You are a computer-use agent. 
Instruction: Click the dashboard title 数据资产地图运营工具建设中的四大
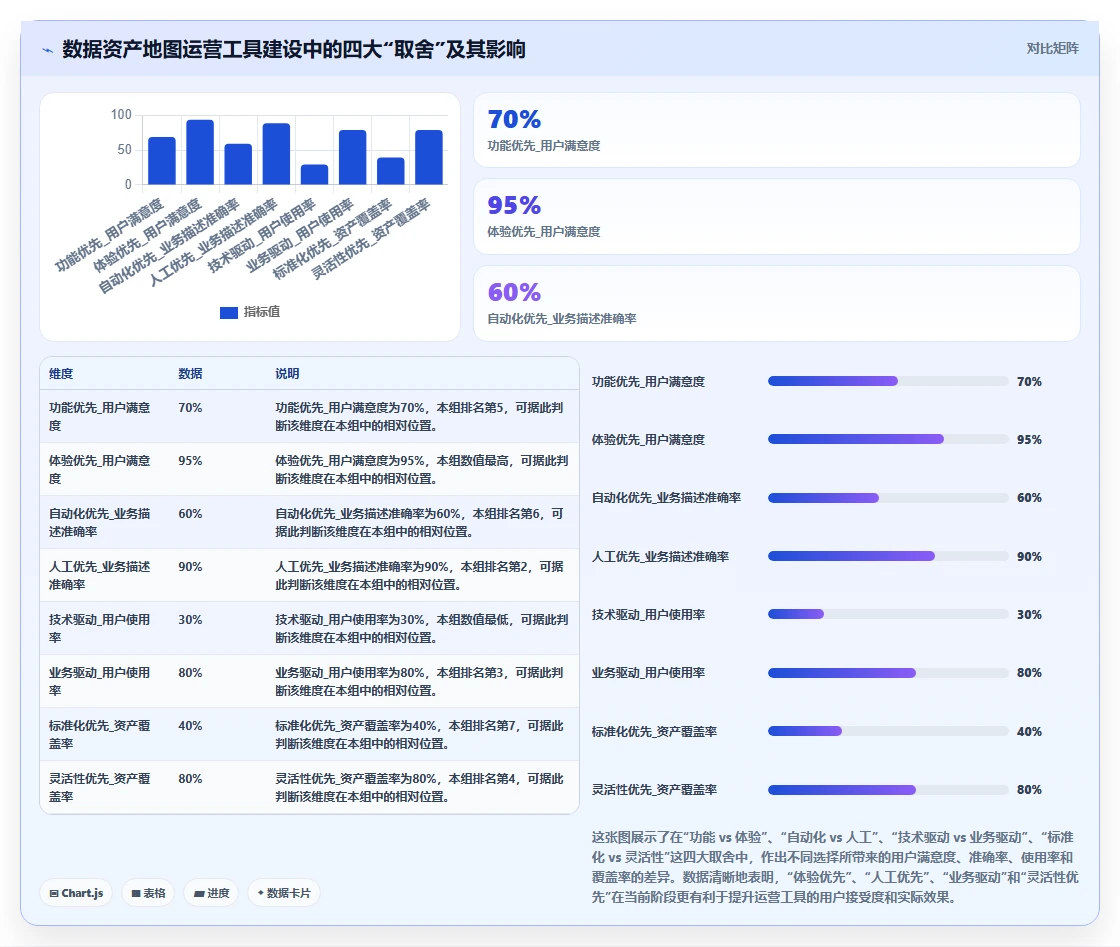(x=294, y=49)
